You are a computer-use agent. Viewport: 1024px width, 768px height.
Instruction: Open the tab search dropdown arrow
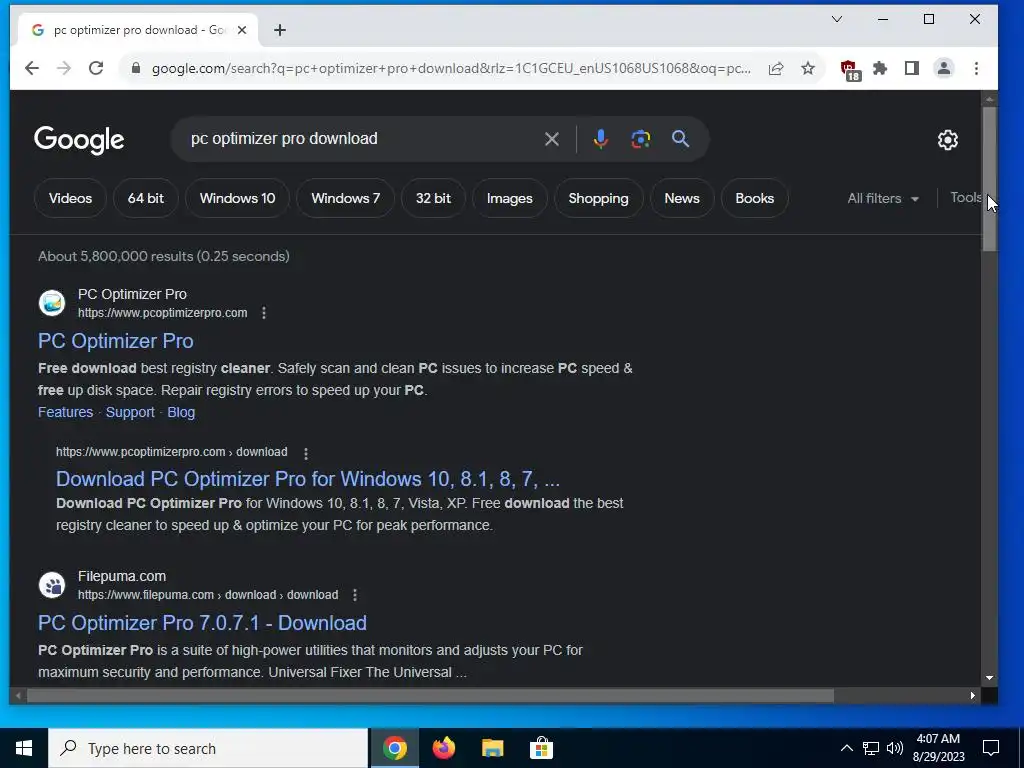837,19
